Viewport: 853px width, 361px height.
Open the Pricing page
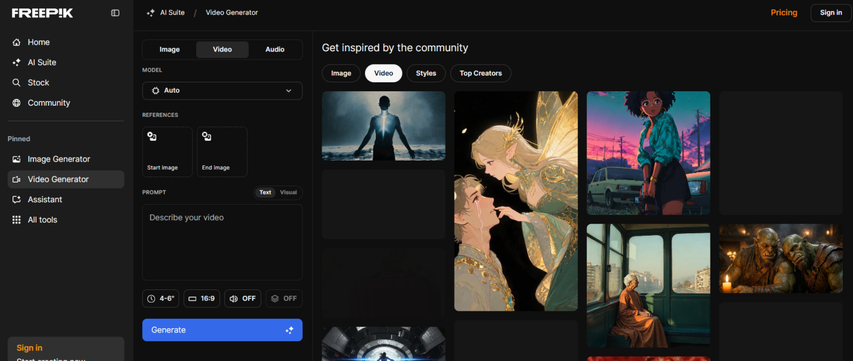[x=784, y=13]
